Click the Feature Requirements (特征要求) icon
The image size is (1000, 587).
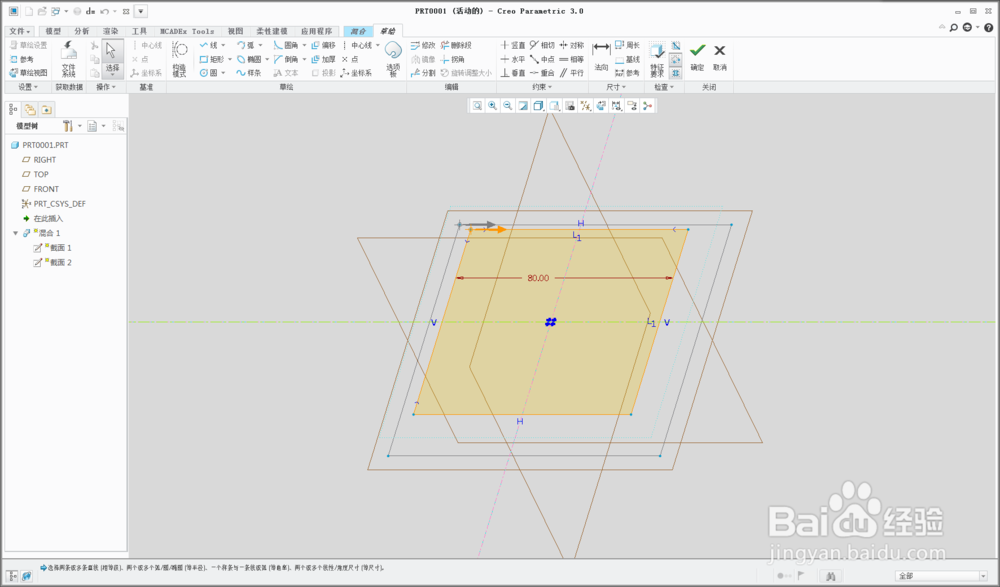657,59
